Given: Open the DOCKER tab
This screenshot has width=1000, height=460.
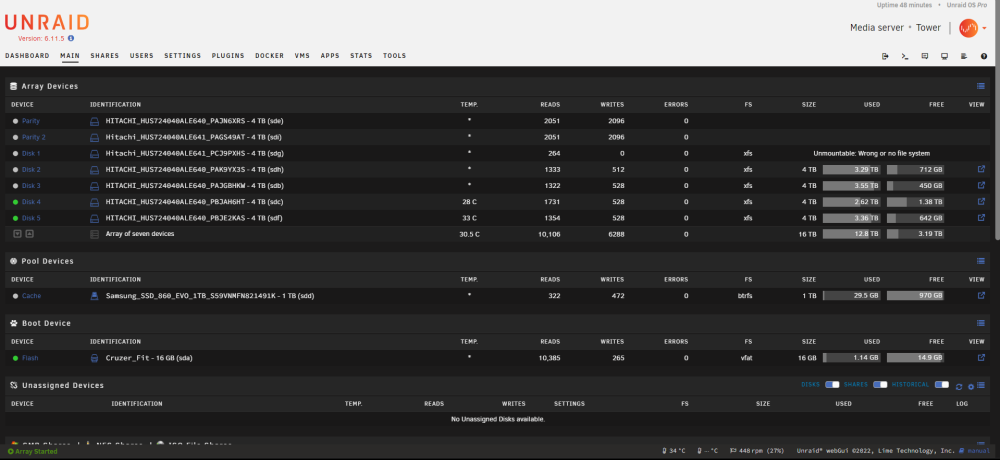Looking at the screenshot, I should point(270,56).
